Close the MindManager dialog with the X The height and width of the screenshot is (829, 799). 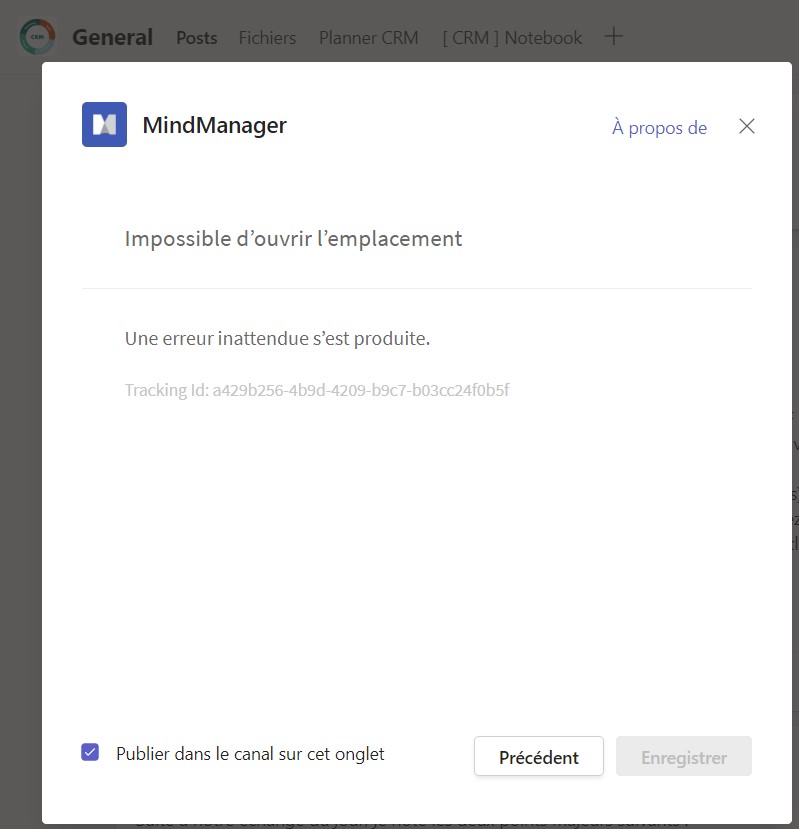coord(747,126)
